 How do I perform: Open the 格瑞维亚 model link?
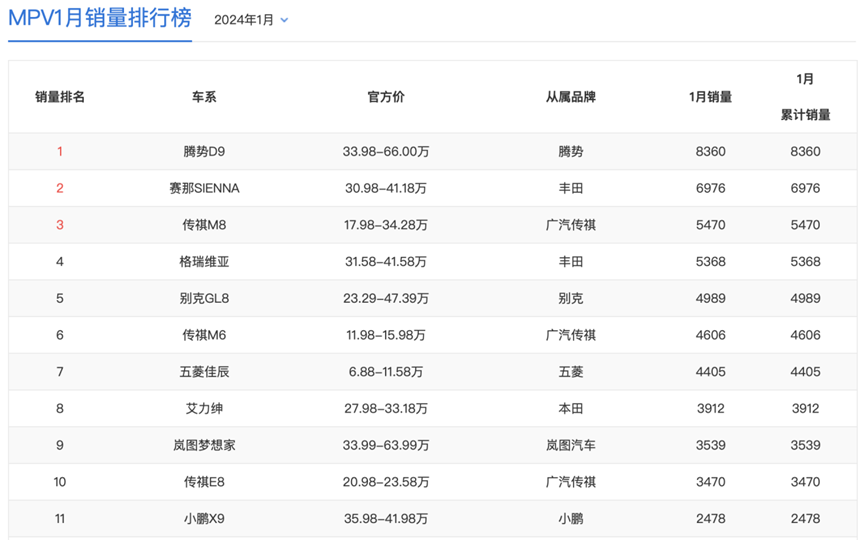(x=204, y=262)
